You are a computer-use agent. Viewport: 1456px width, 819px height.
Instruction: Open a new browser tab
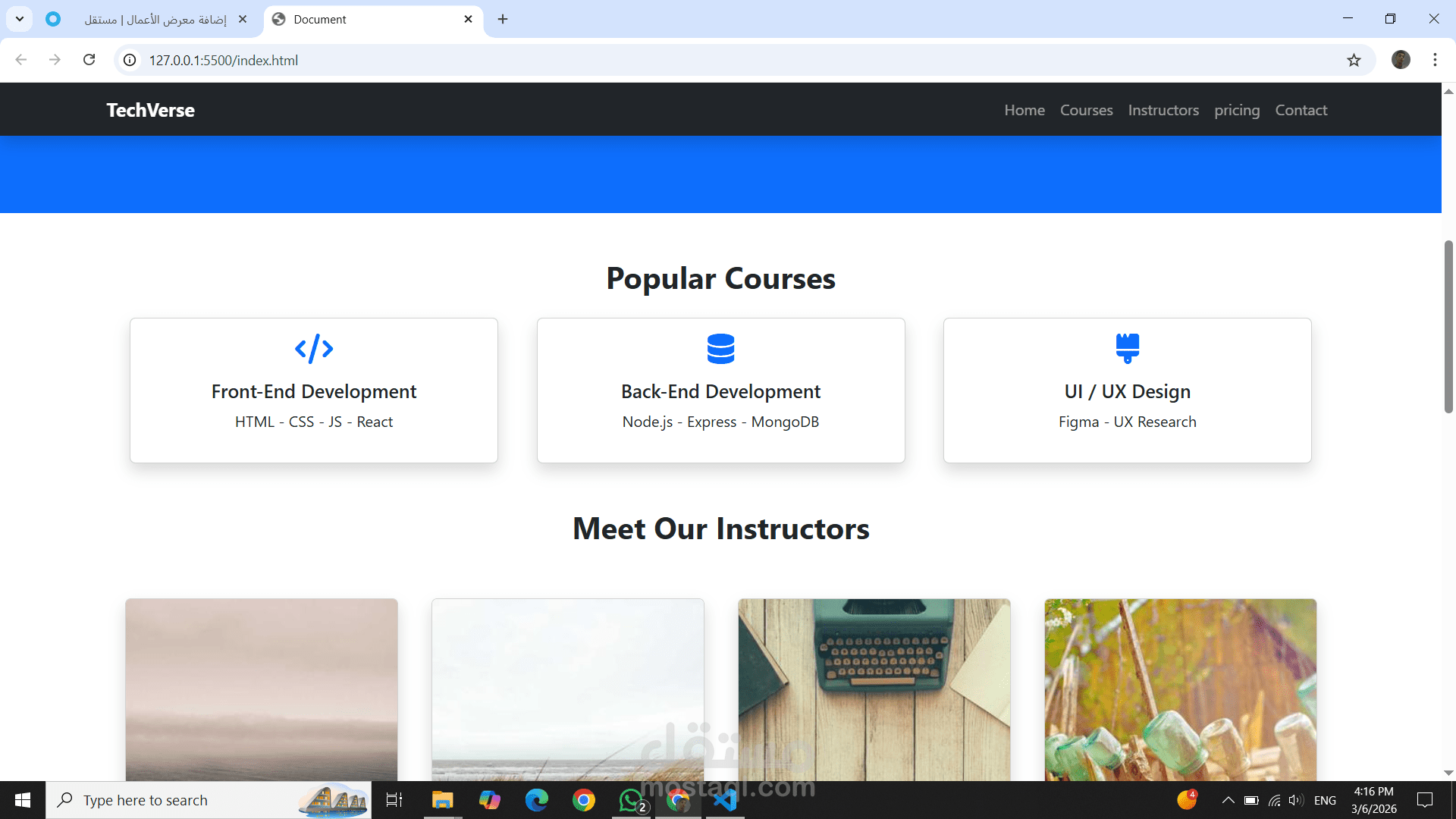(x=503, y=19)
